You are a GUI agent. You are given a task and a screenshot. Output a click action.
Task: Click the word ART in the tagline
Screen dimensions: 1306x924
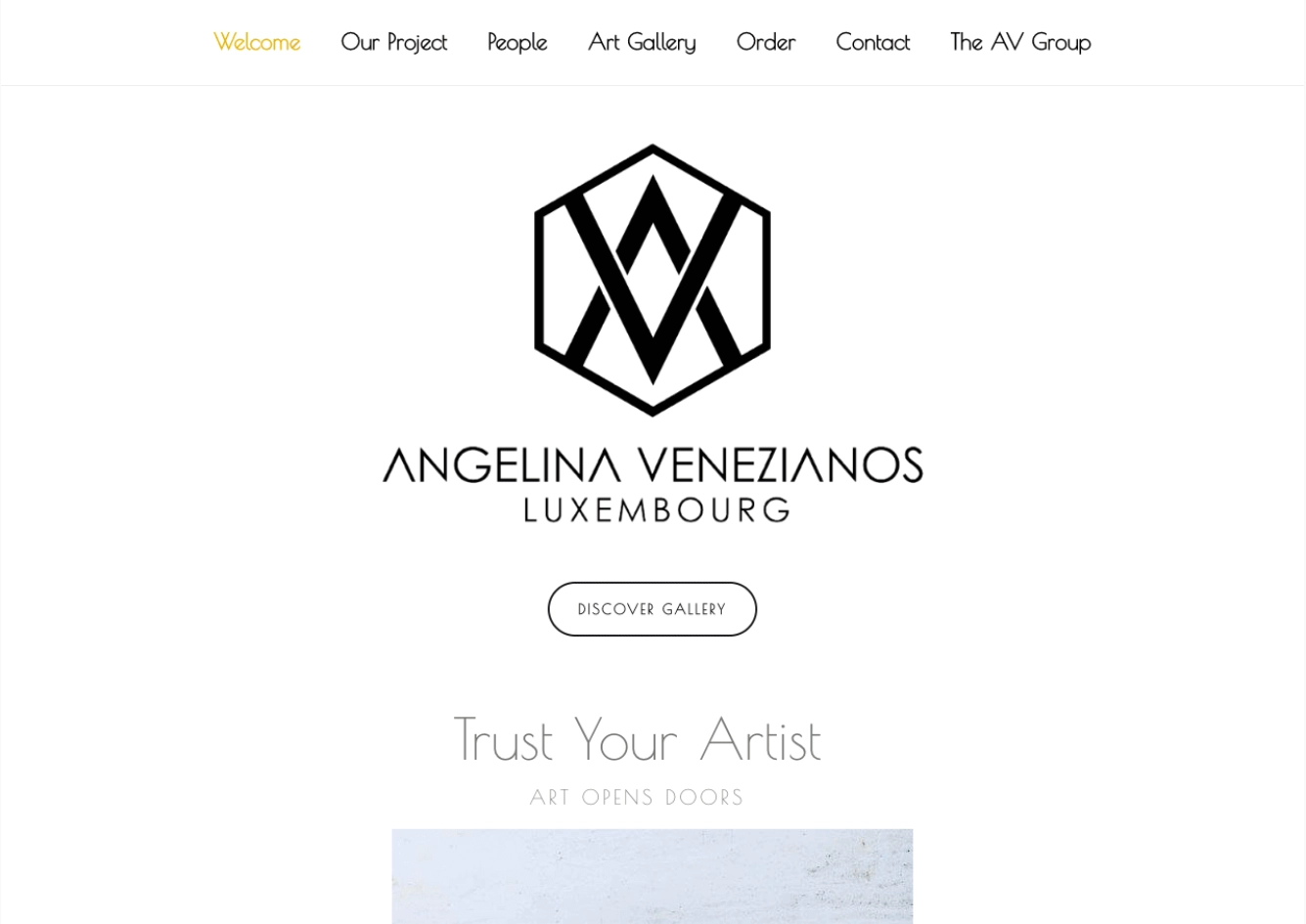[550, 798]
